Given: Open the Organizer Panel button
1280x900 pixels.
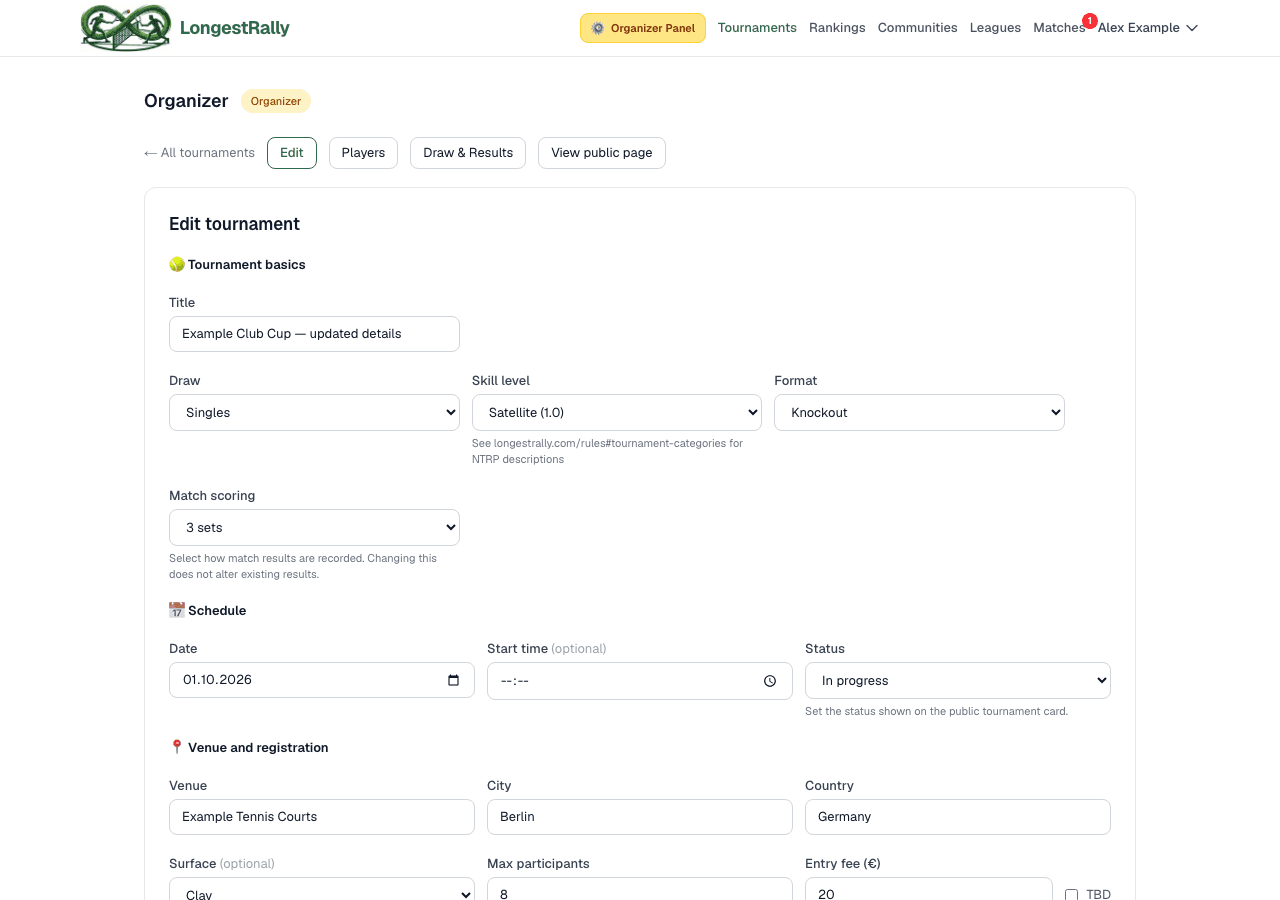Looking at the screenshot, I should click(643, 28).
